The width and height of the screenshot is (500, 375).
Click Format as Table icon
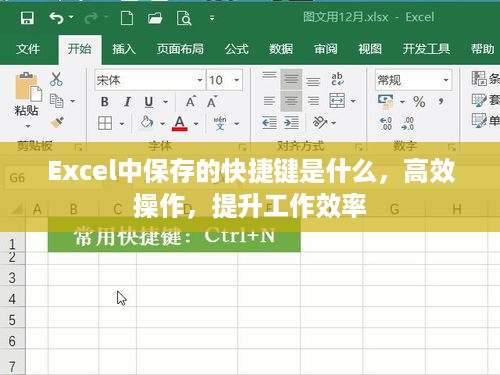click(x=479, y=100)
